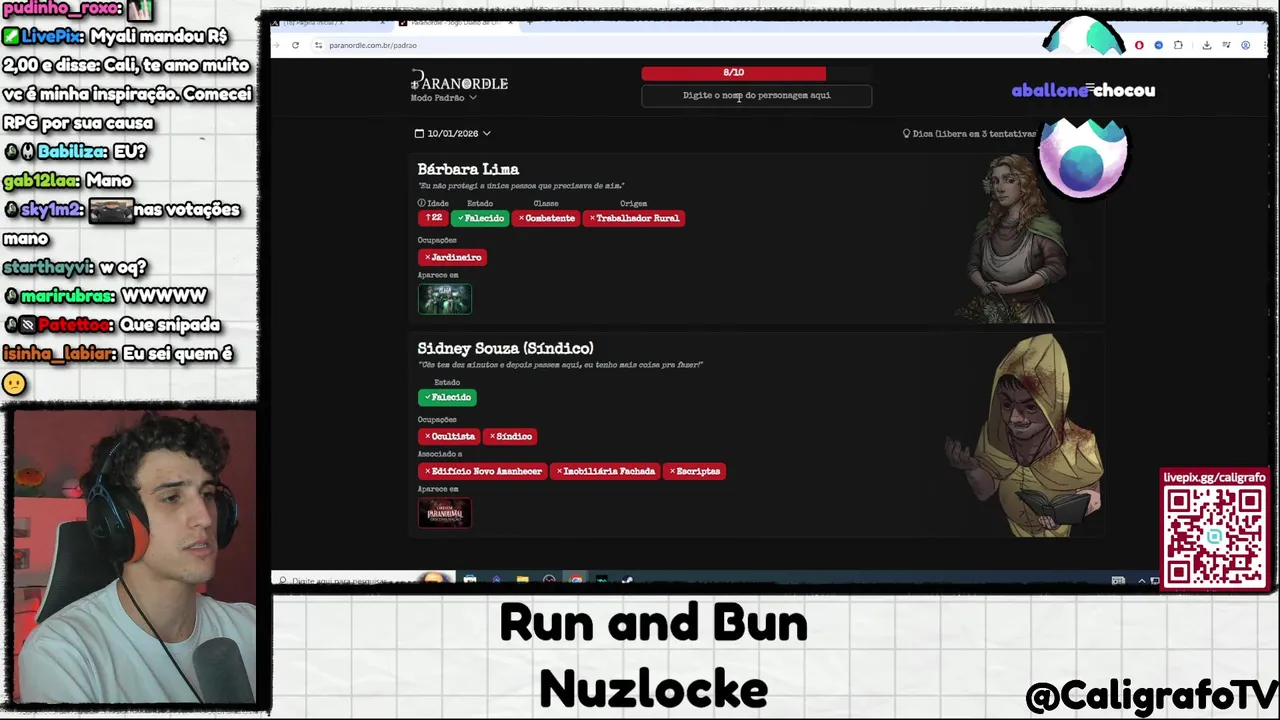The width and height of the screenshot is (1280, 720).
Task: Show browser downloads
Action: pyautogui.click(x=1207, y=45)
